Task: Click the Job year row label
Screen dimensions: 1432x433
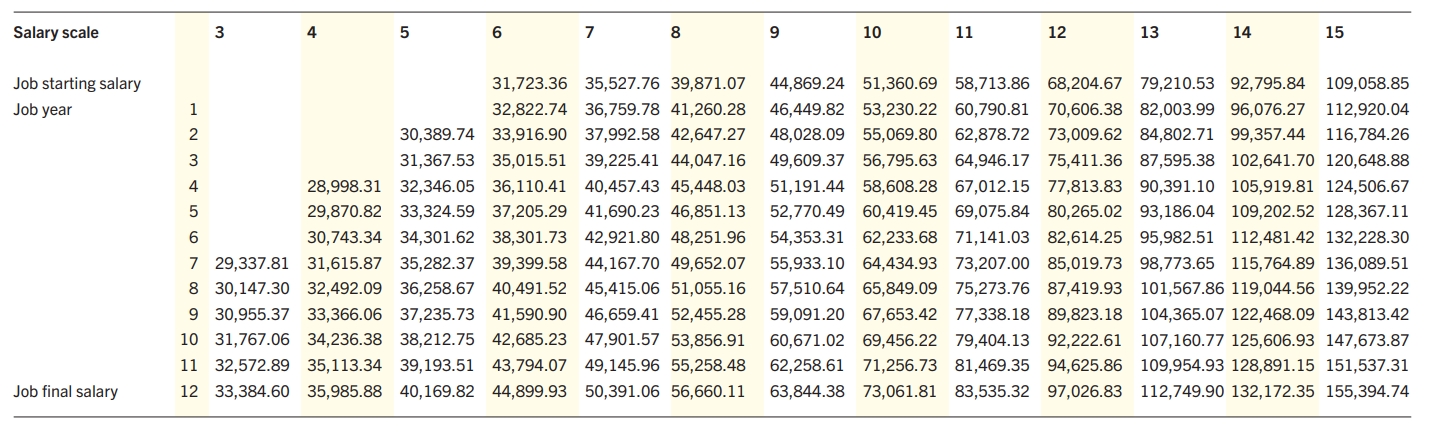Action: click(43, 110)
